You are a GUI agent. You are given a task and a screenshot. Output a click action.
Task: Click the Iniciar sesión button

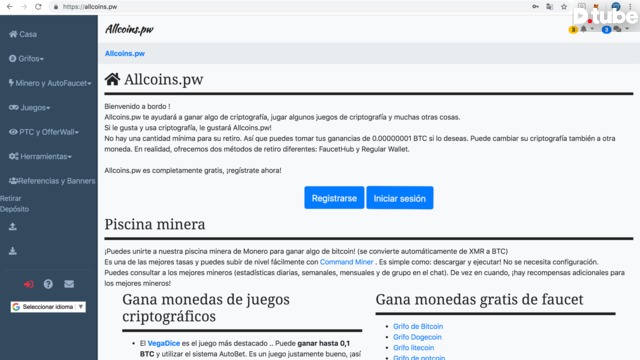click(400, 198)
